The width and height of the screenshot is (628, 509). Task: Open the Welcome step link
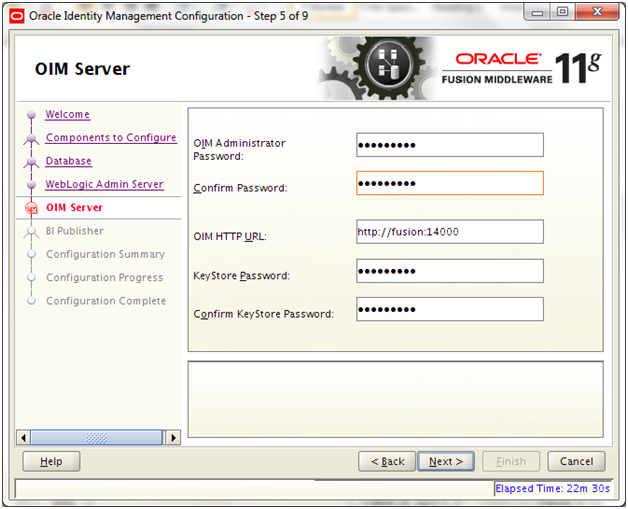tap(67, 115)
